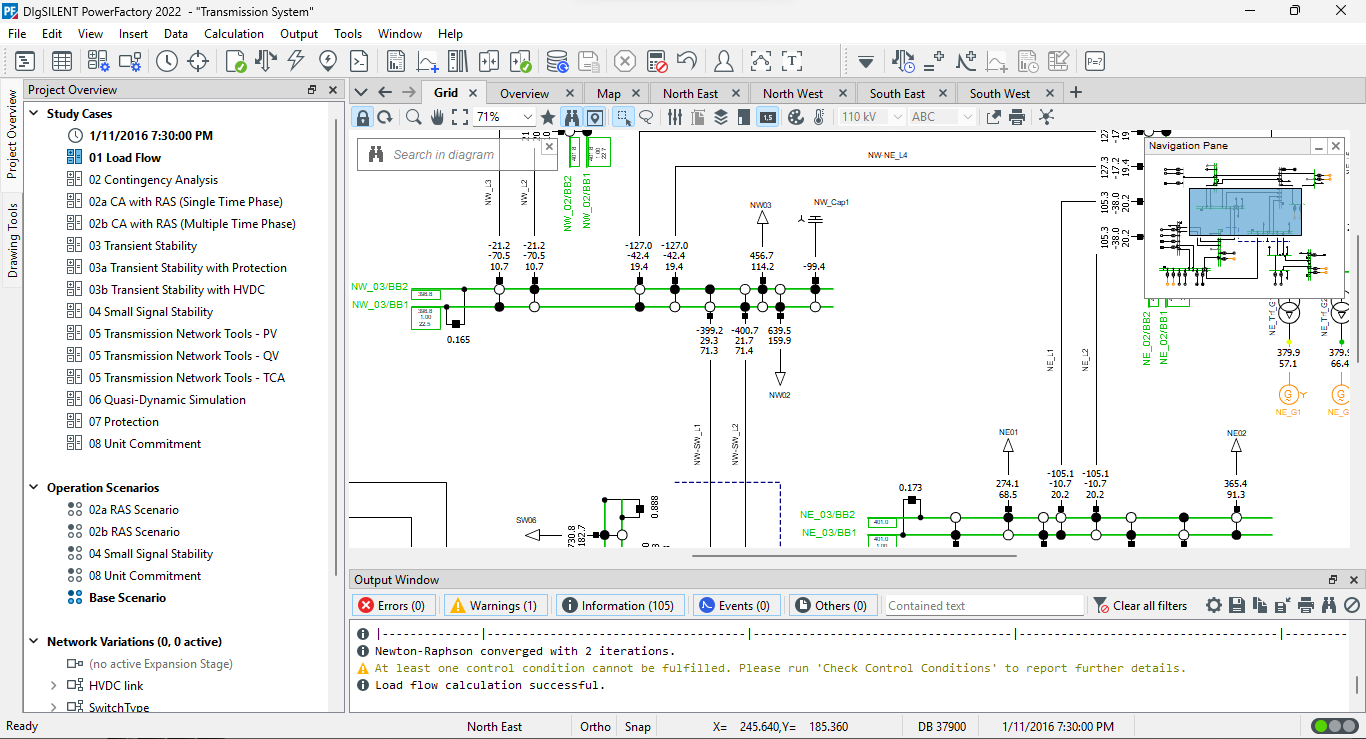Collapse the Network Variations section

point(33,641)
